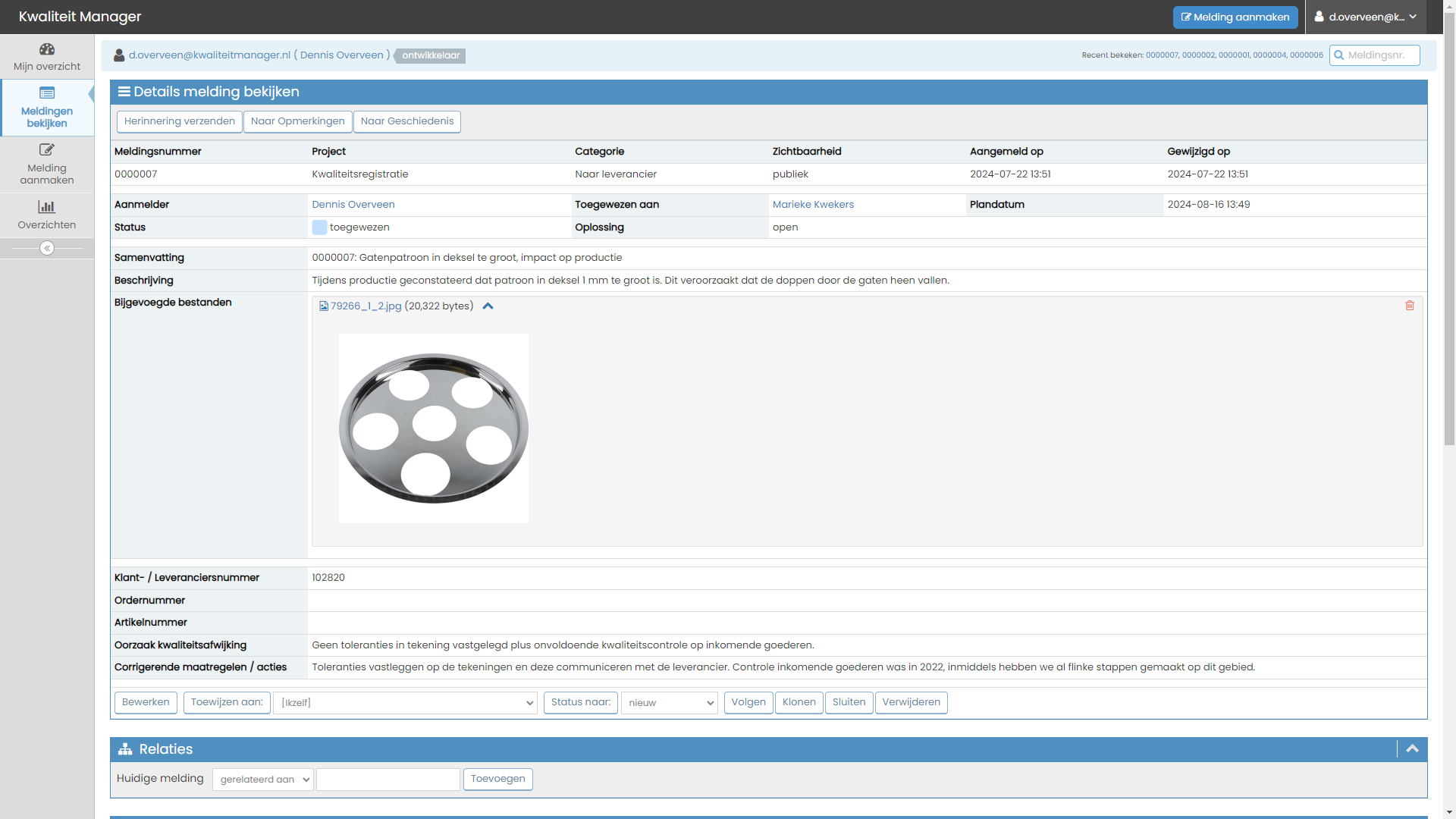
Task: Collapse the sidebar with arrow toggle
Action: [x=47, y=248]
